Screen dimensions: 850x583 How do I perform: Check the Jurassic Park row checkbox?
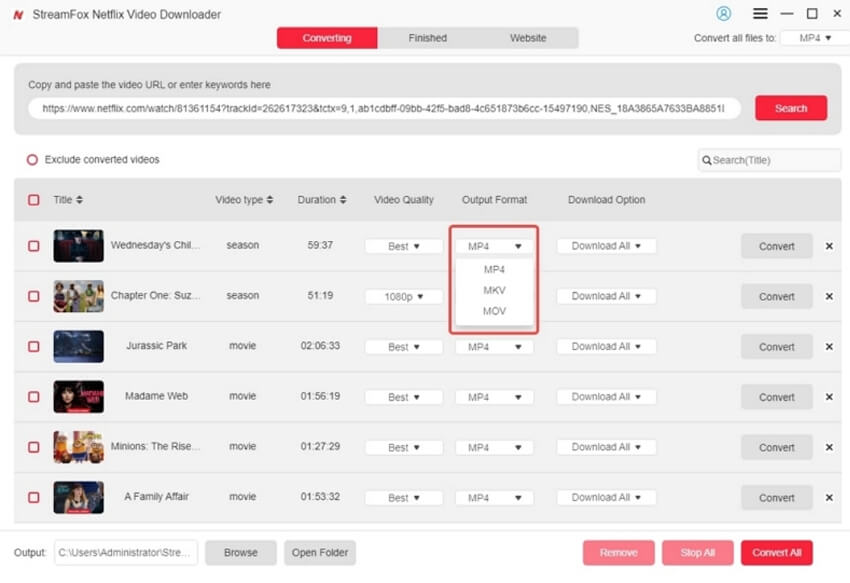(x=34, y=347)
